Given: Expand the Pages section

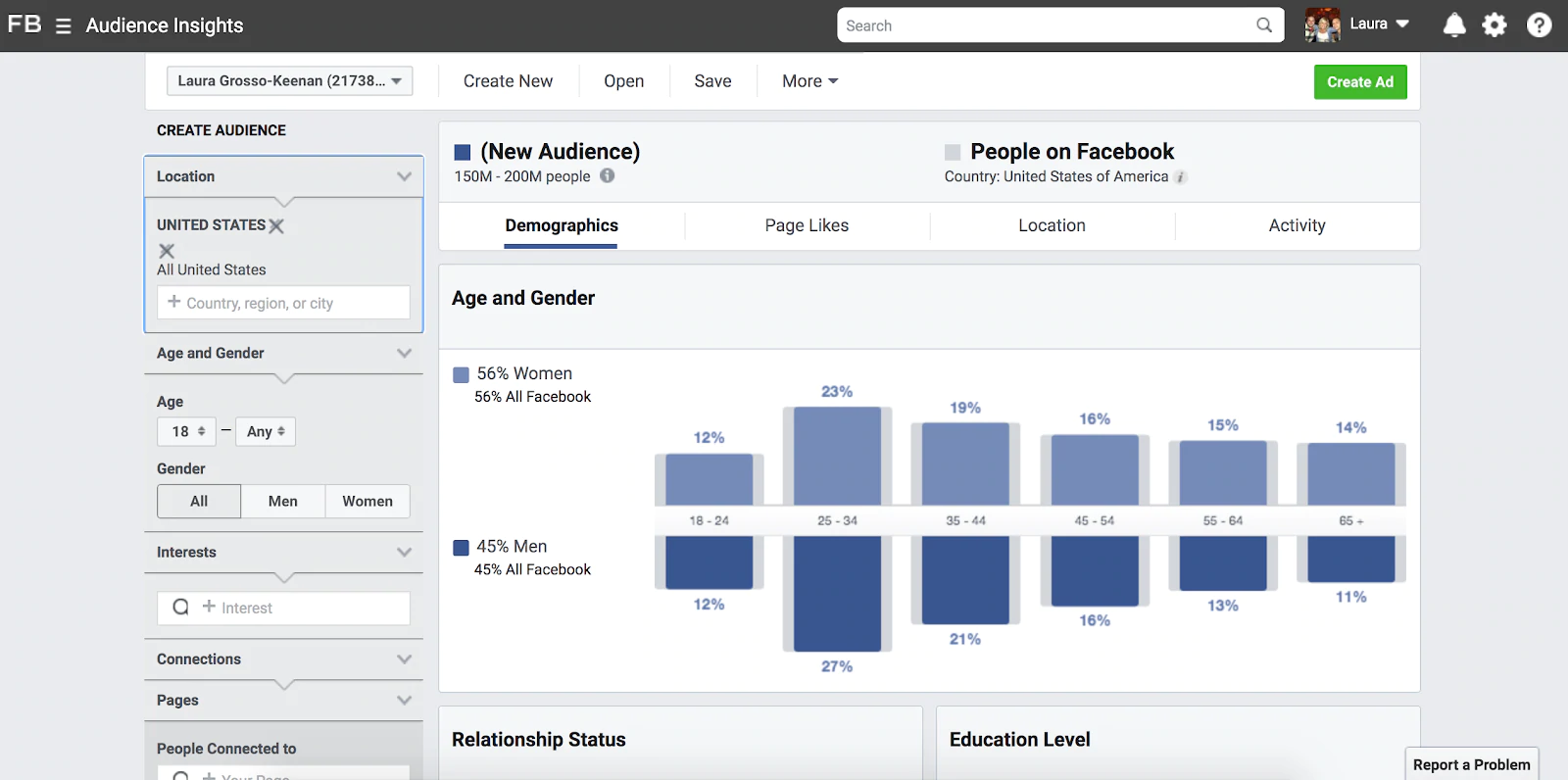Looking at the screenshot, I should [404, 701].
